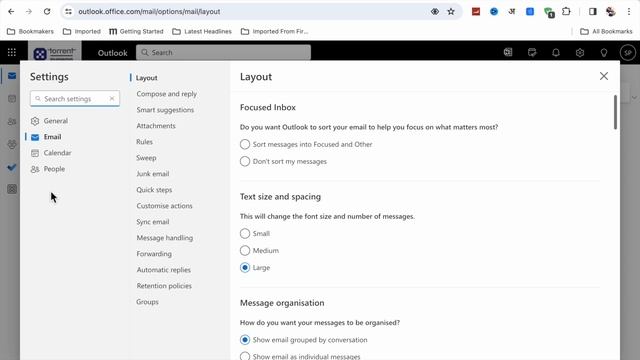Image resolution: width=640 pixels, height=360 pixels.
Task: Open browser three-dot menu
Action: tap(629, 11)
